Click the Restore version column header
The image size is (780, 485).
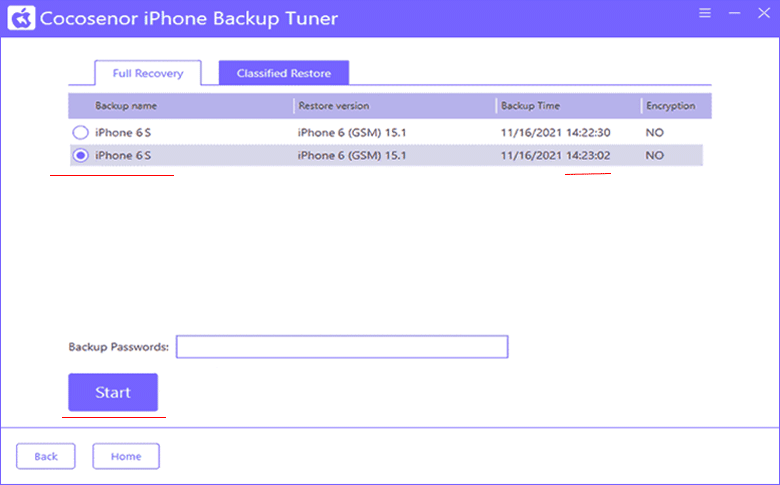pyautogui.click(x=334, y=105)
